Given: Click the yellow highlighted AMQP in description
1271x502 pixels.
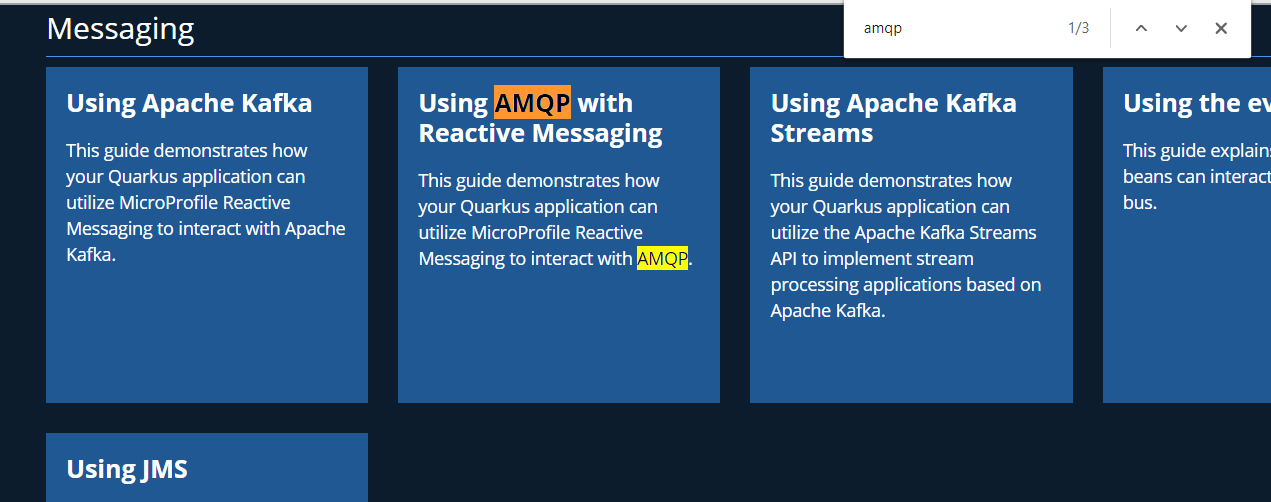Looking at the screenshot, I should click(662, 259).
